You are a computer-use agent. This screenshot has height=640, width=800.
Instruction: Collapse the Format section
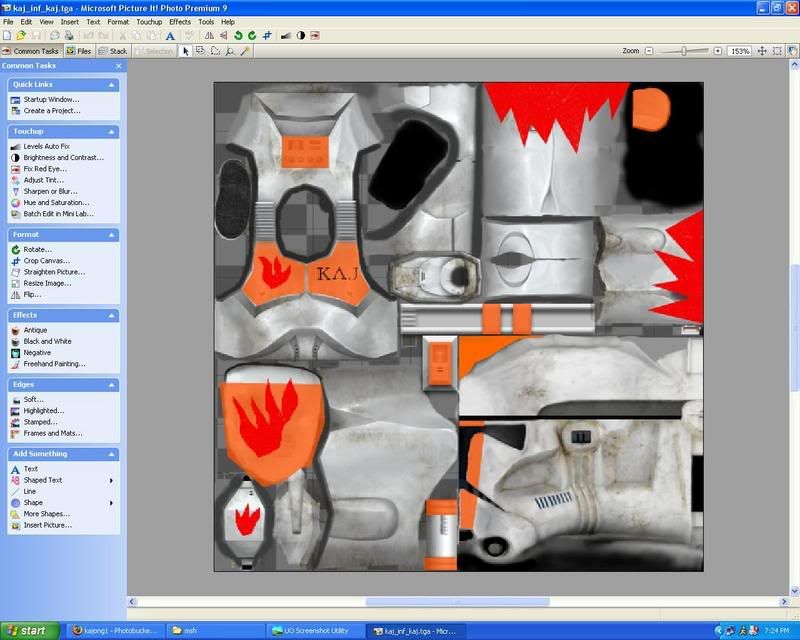111,235
